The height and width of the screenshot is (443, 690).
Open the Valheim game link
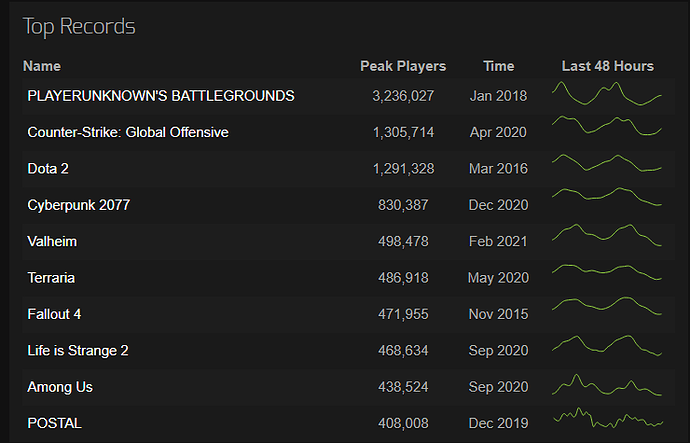click(52, 242)
